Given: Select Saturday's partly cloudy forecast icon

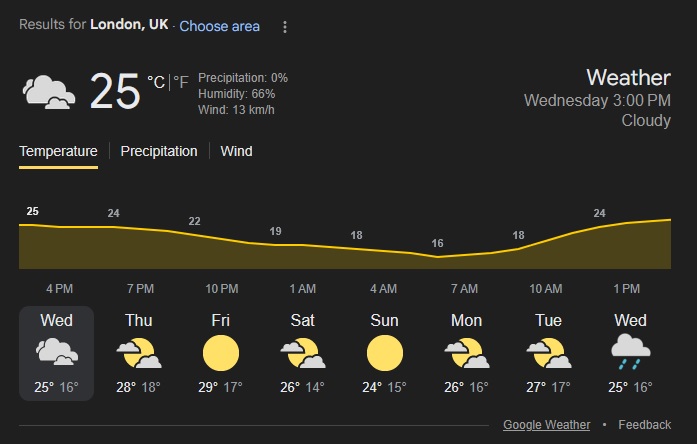Looking at the screenshot, I should [x=302, y=353].
